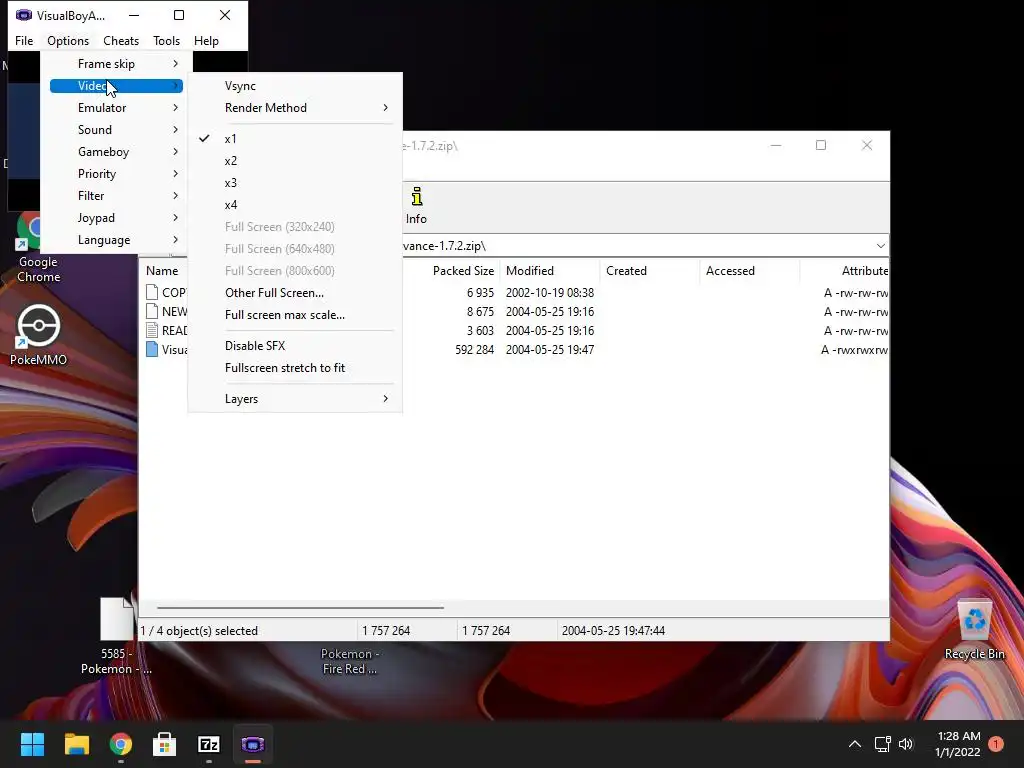Select the README file icon in 7-Zip
This screenshot has height=768, width=1024.
click(152, 330)
